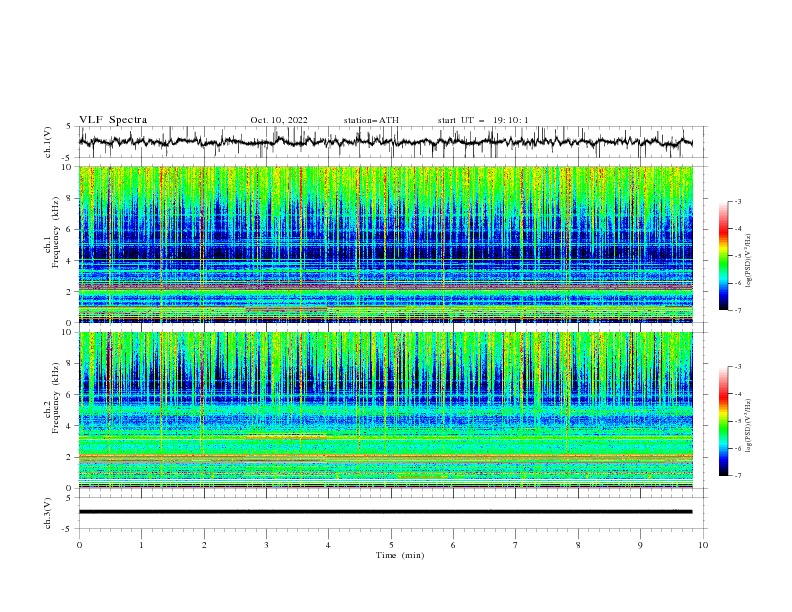
Task: Click time axis tick label "8"
Action: coord(578,545)
